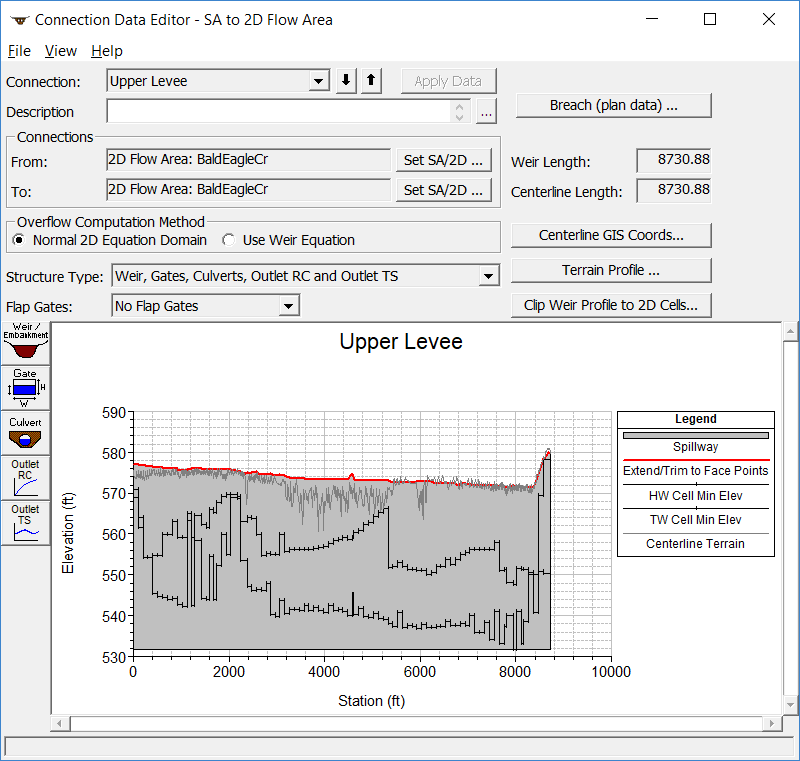This screenshot has height=761, width=800.
Task: Go to previous connection with up arrow
Action: point(371,81)
